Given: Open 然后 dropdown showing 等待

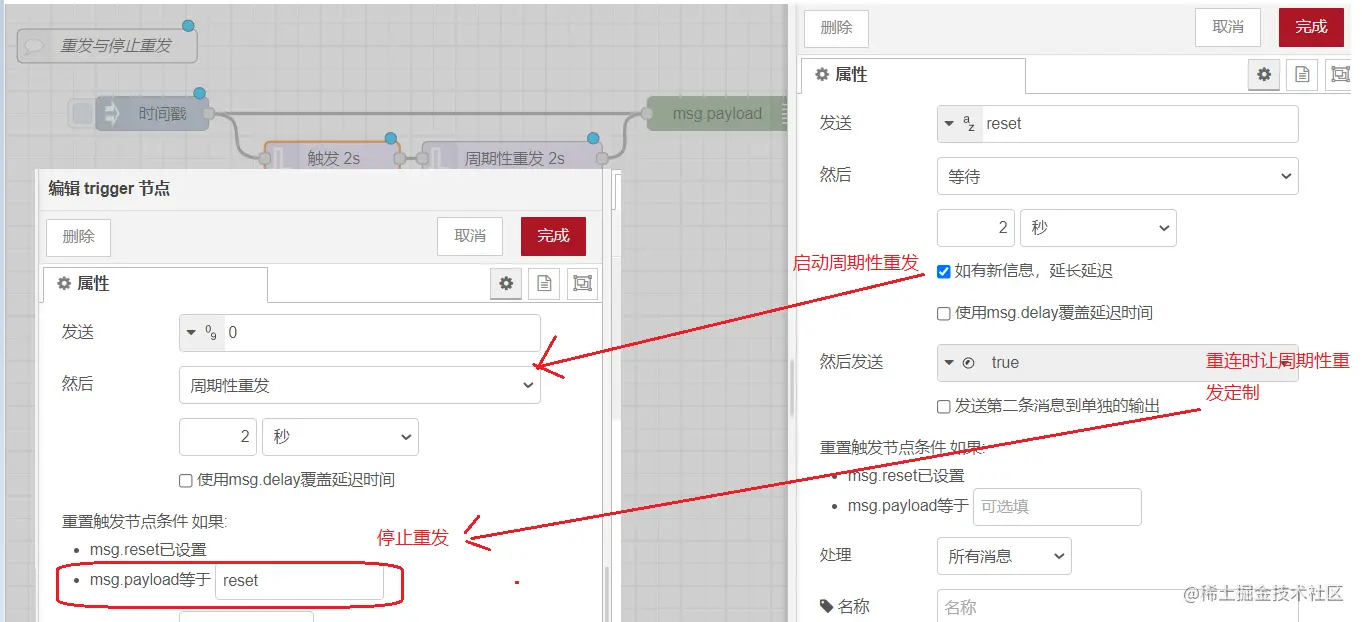Looking at the screenshot, I should [1117, 176].
